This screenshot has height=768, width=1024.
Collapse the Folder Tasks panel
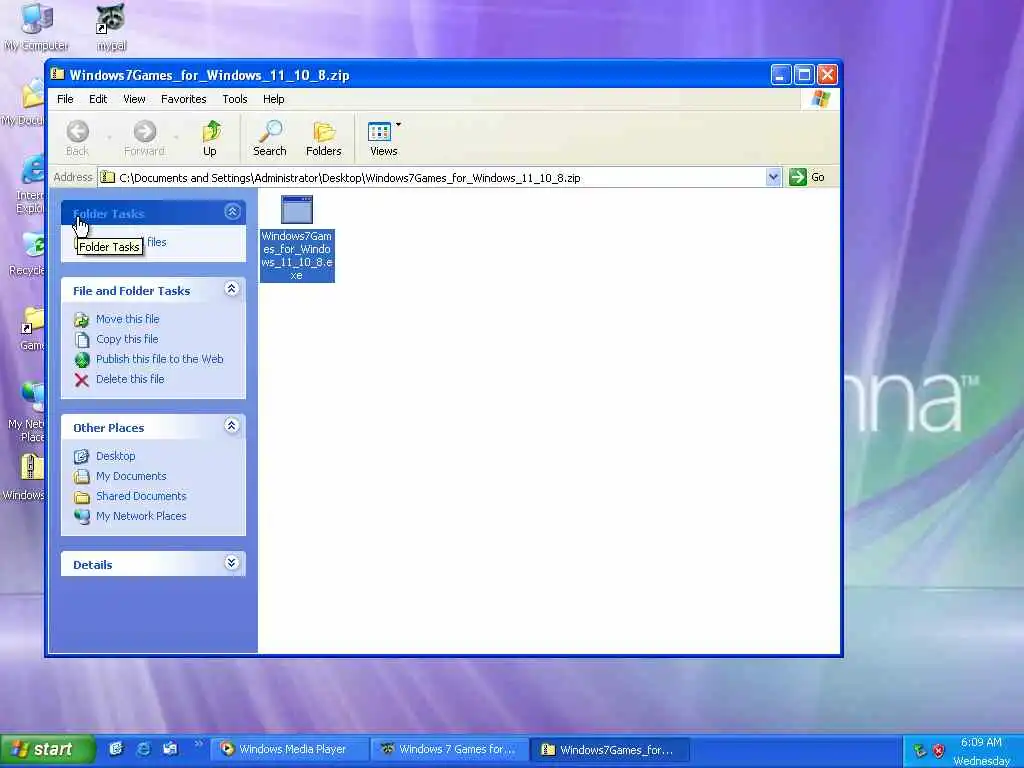point(232,212)
